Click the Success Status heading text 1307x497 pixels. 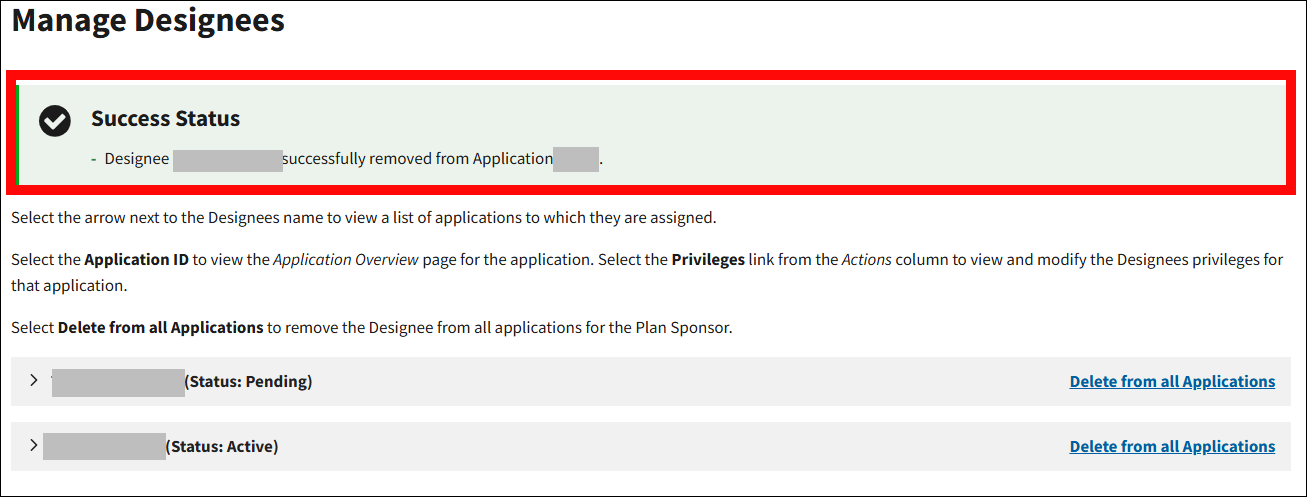click(x=166, y=119)
